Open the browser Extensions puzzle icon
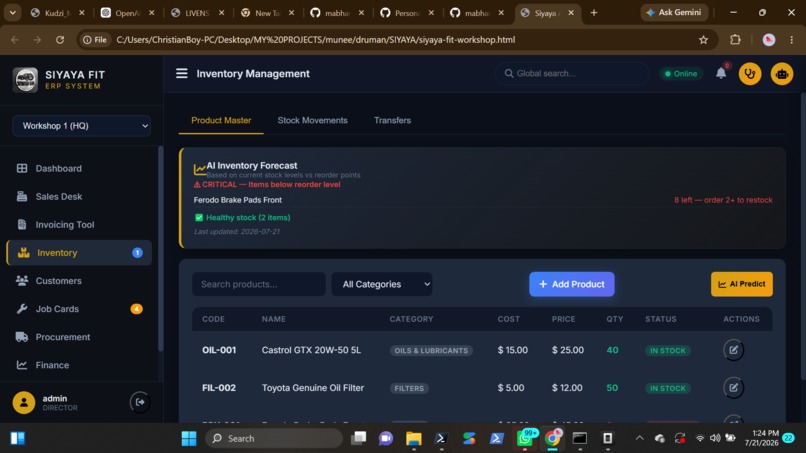Screen dimensions: 806x453 (x=736, y=40)
